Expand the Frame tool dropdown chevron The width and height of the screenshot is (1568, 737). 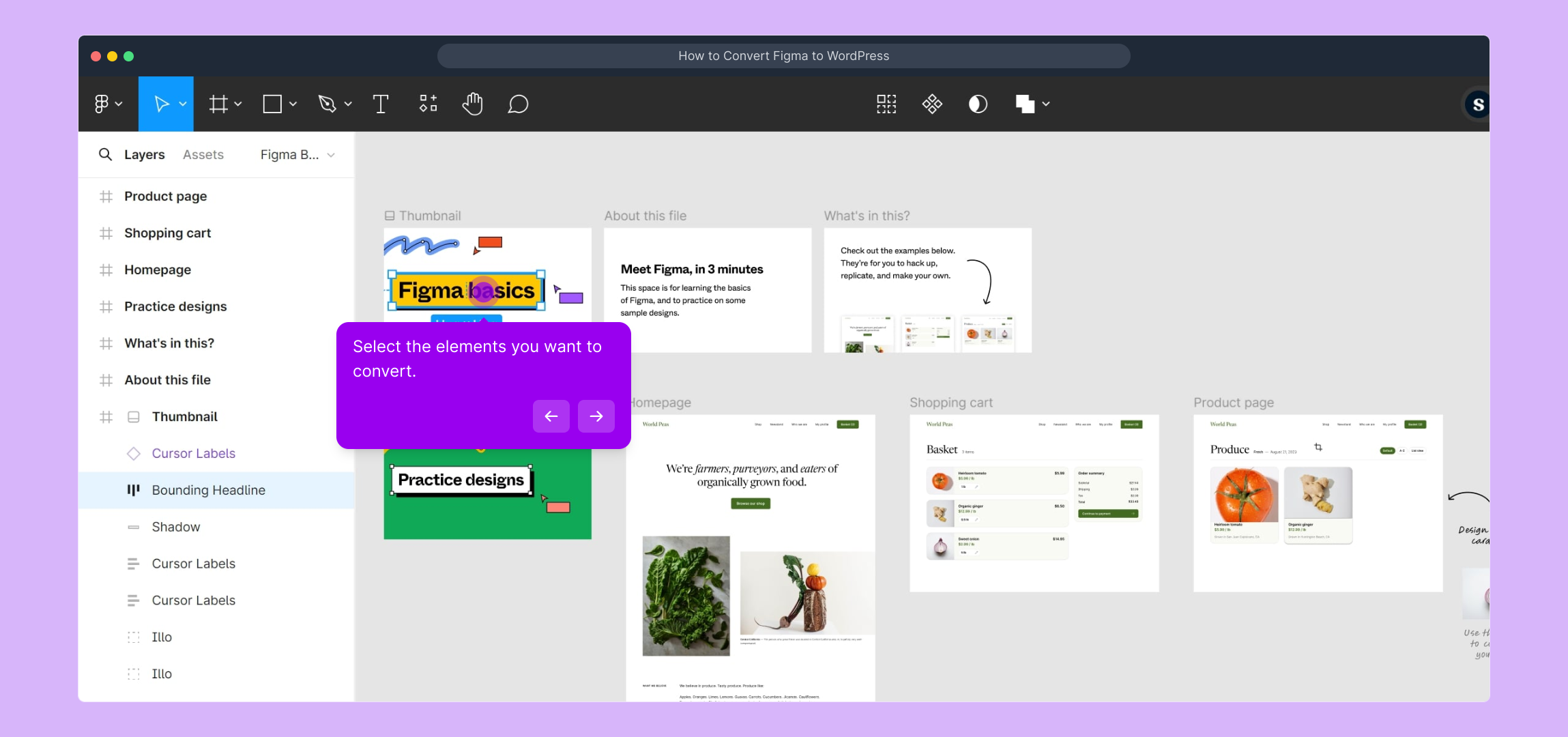[238, 104]
